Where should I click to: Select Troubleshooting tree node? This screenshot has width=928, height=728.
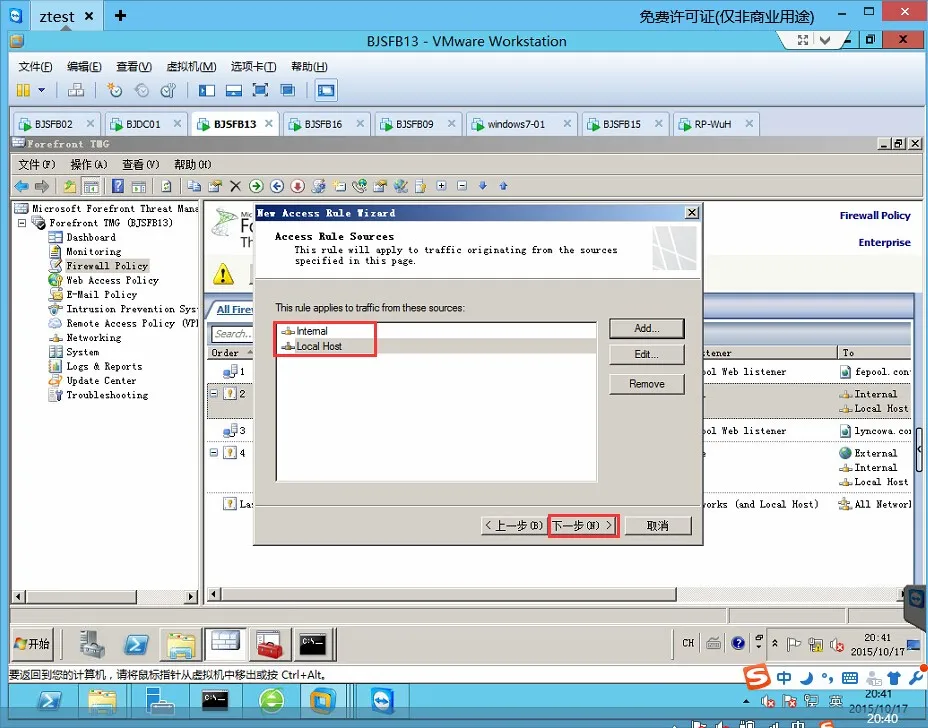click(107, 395)
